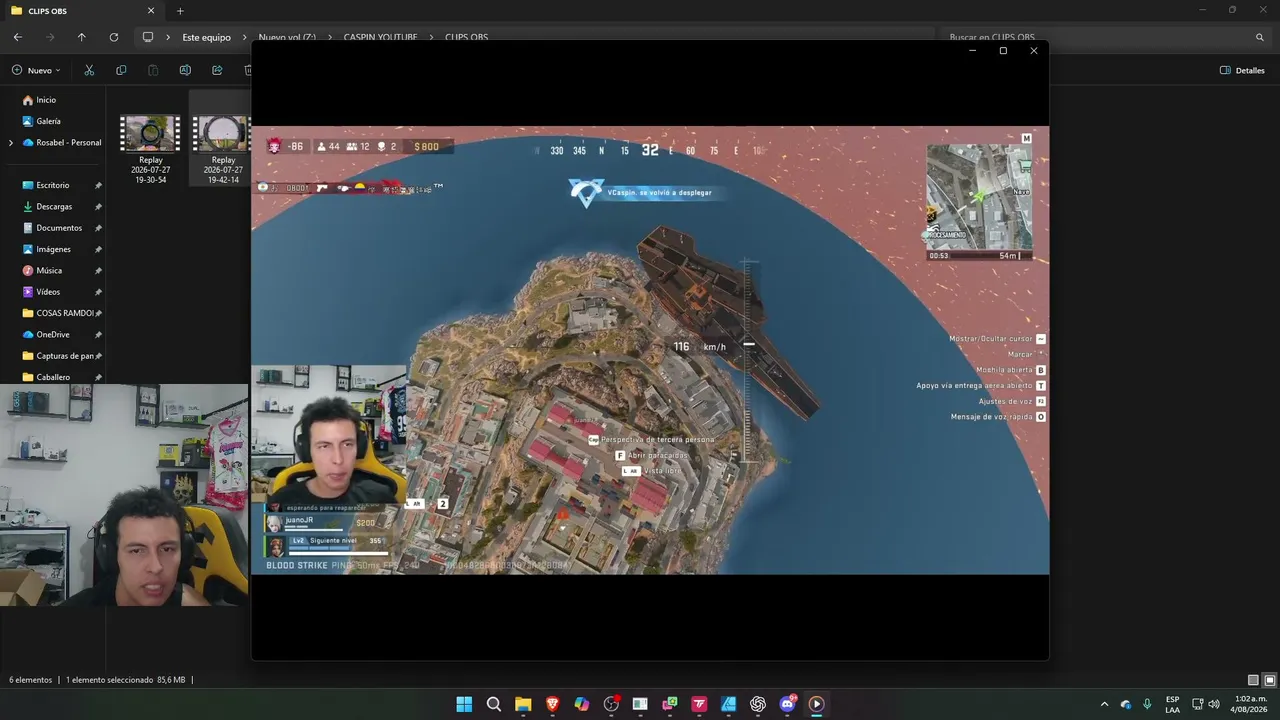Open the clock and calendar flyout

[1250, 704]
